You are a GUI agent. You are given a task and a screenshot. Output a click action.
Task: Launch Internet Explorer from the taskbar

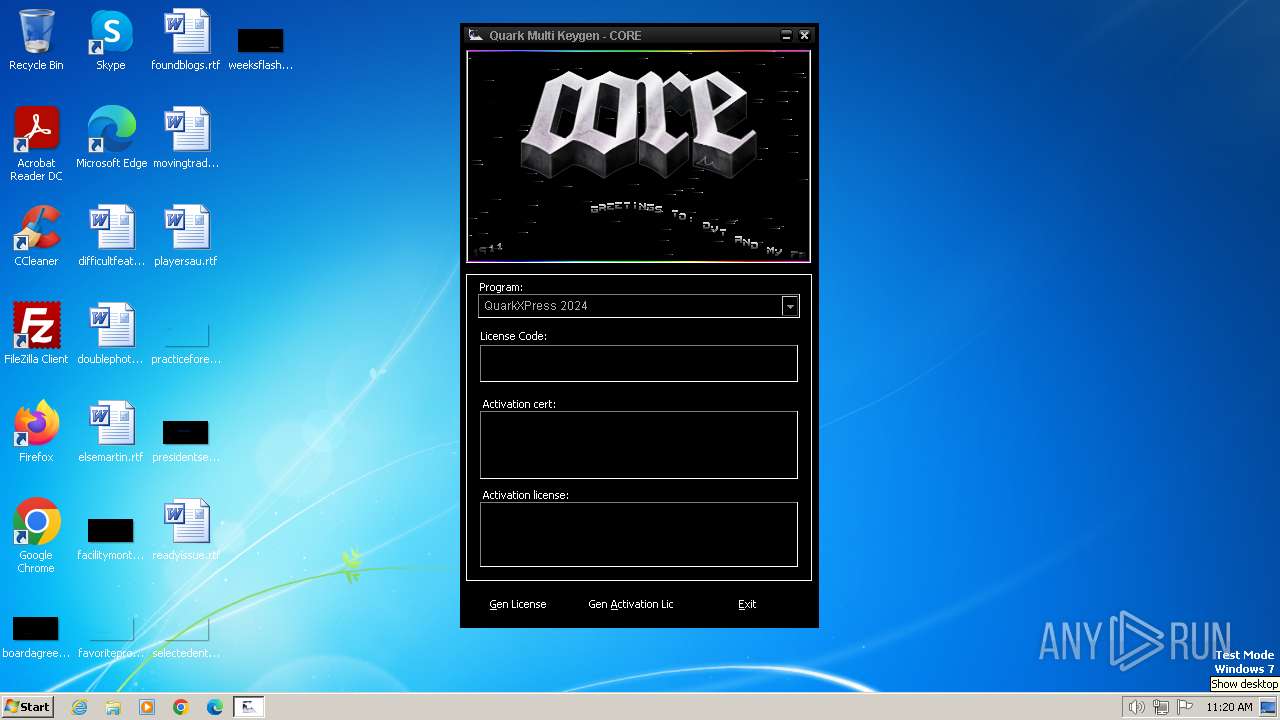click(79, 707)
